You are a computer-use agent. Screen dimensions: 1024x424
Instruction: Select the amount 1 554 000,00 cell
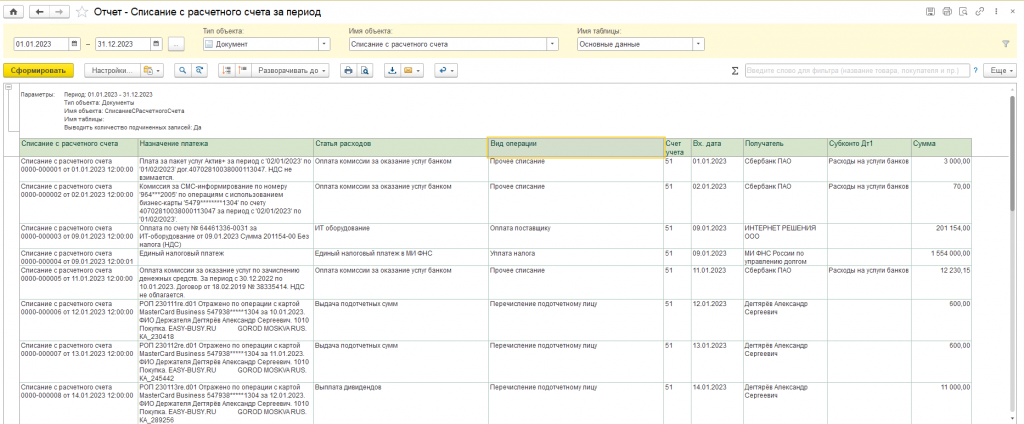[x=941, y=257]
